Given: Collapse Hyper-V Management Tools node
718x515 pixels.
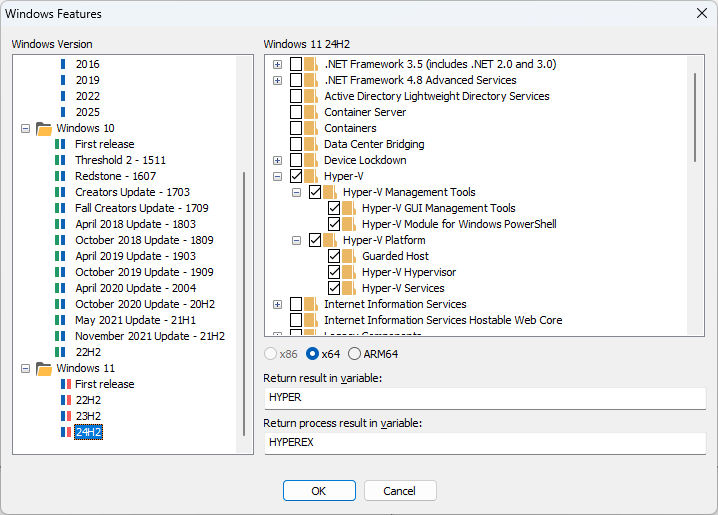Looking at the screenshot, I should point(297,193).
